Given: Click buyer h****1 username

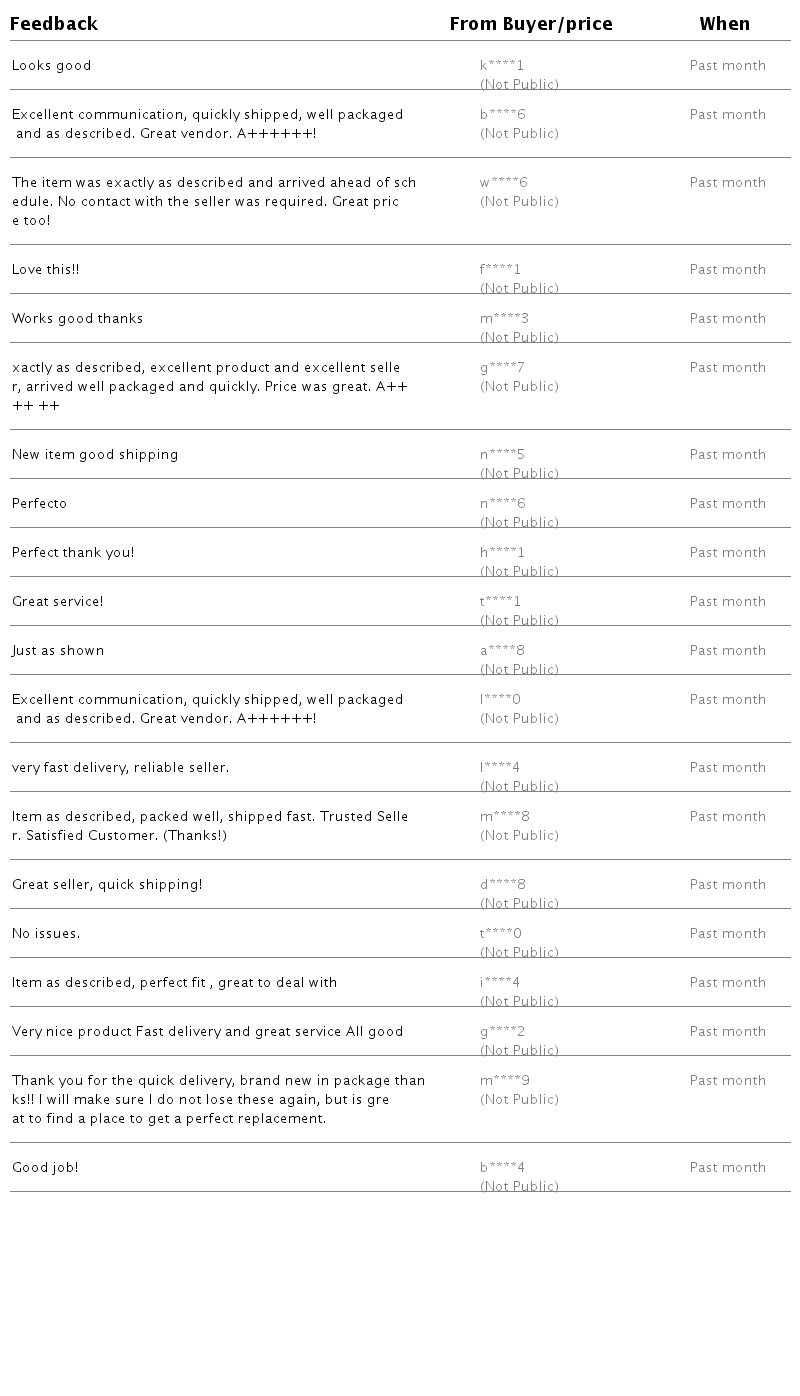Looking at the screenshot, I should pyautogui.click(x=502, y=553).
